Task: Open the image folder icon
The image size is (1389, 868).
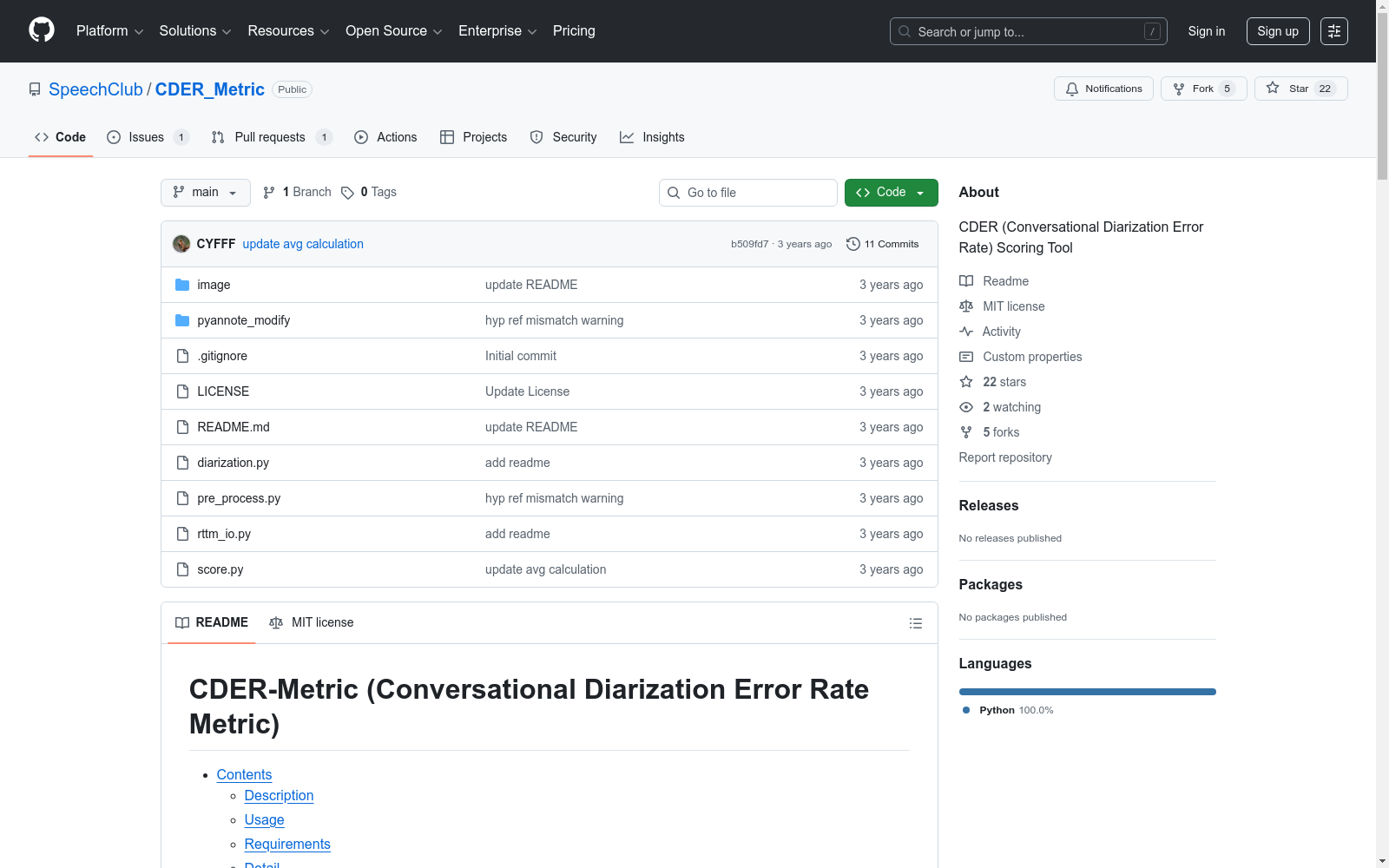Action: [182, 285]
